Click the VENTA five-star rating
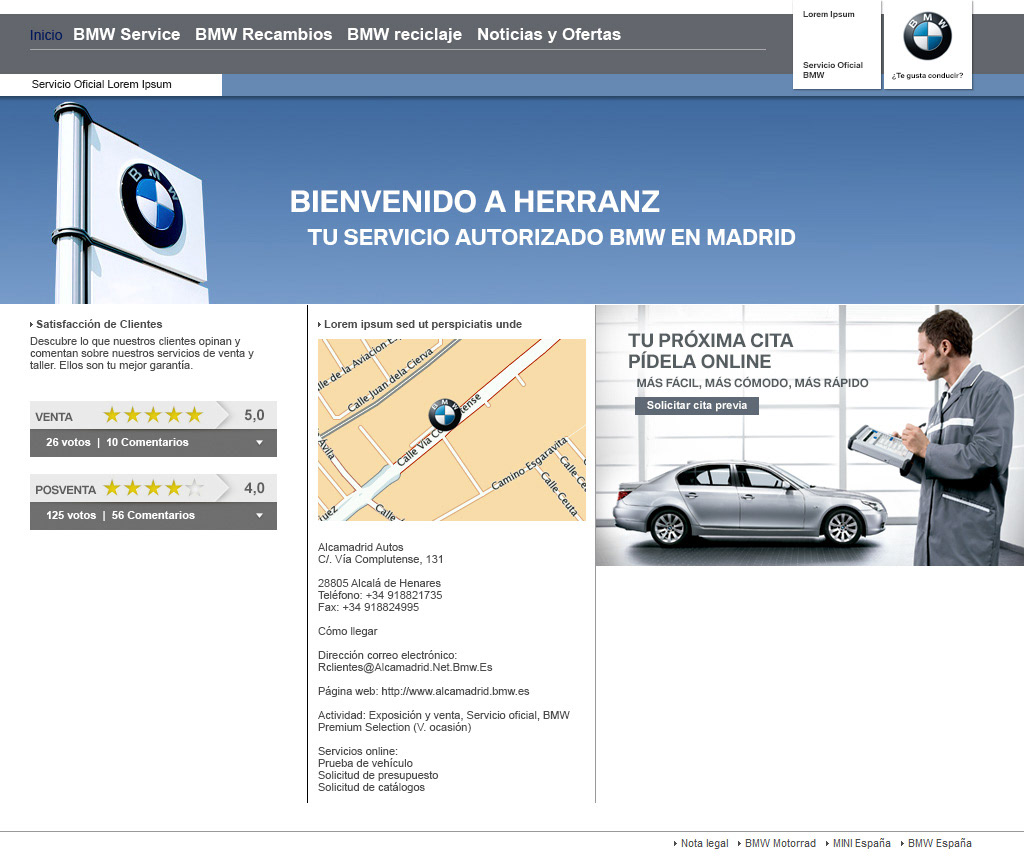This screenshot has height=857, width=1024. click(153, 415)
